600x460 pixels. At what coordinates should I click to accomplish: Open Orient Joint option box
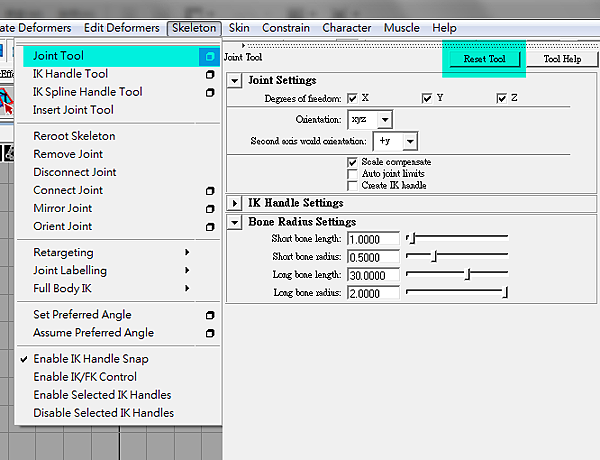[210, 227]
